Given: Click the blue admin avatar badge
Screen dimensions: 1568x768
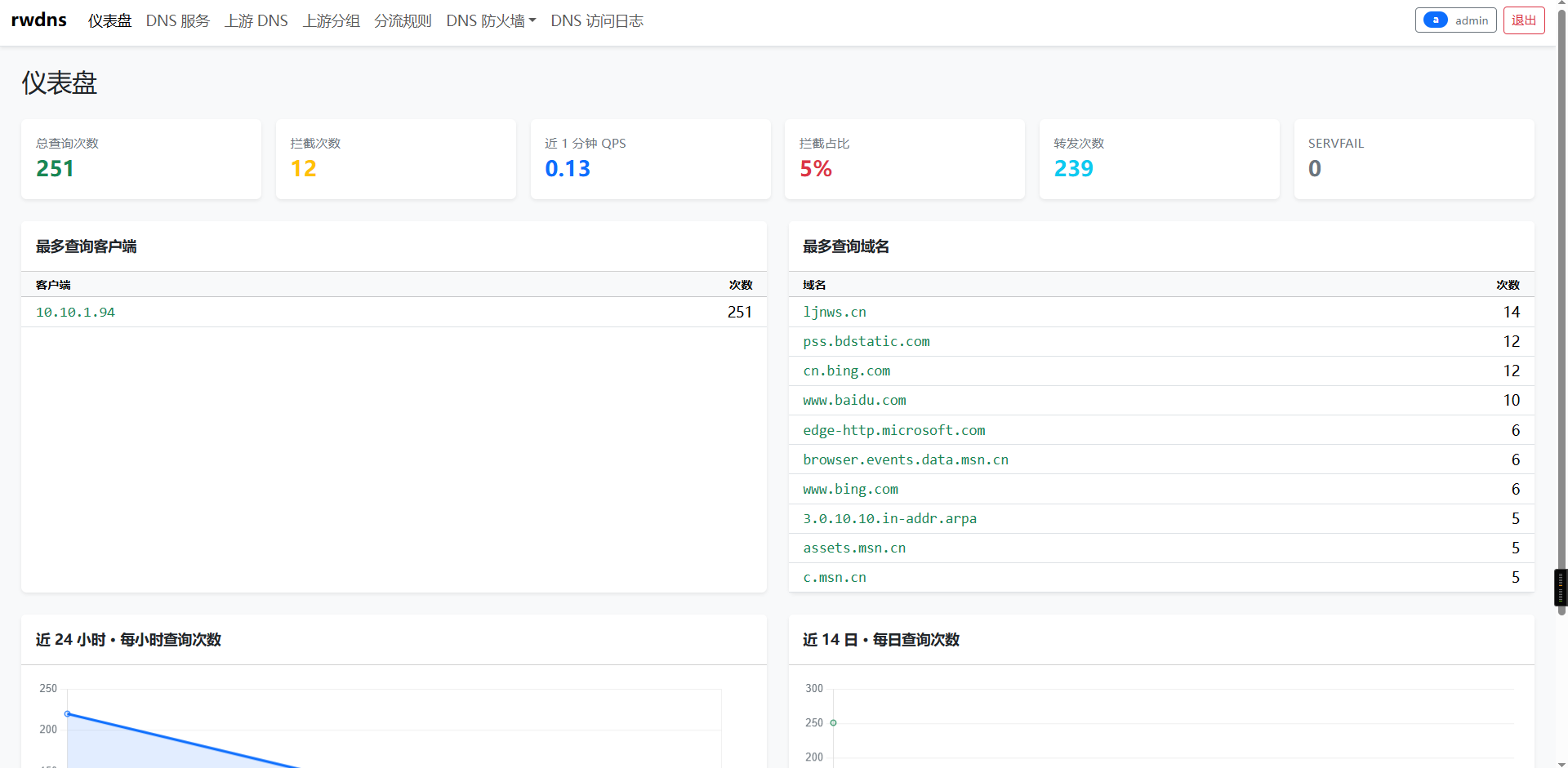Looking at the screenshot, I should click(1435, 20).
